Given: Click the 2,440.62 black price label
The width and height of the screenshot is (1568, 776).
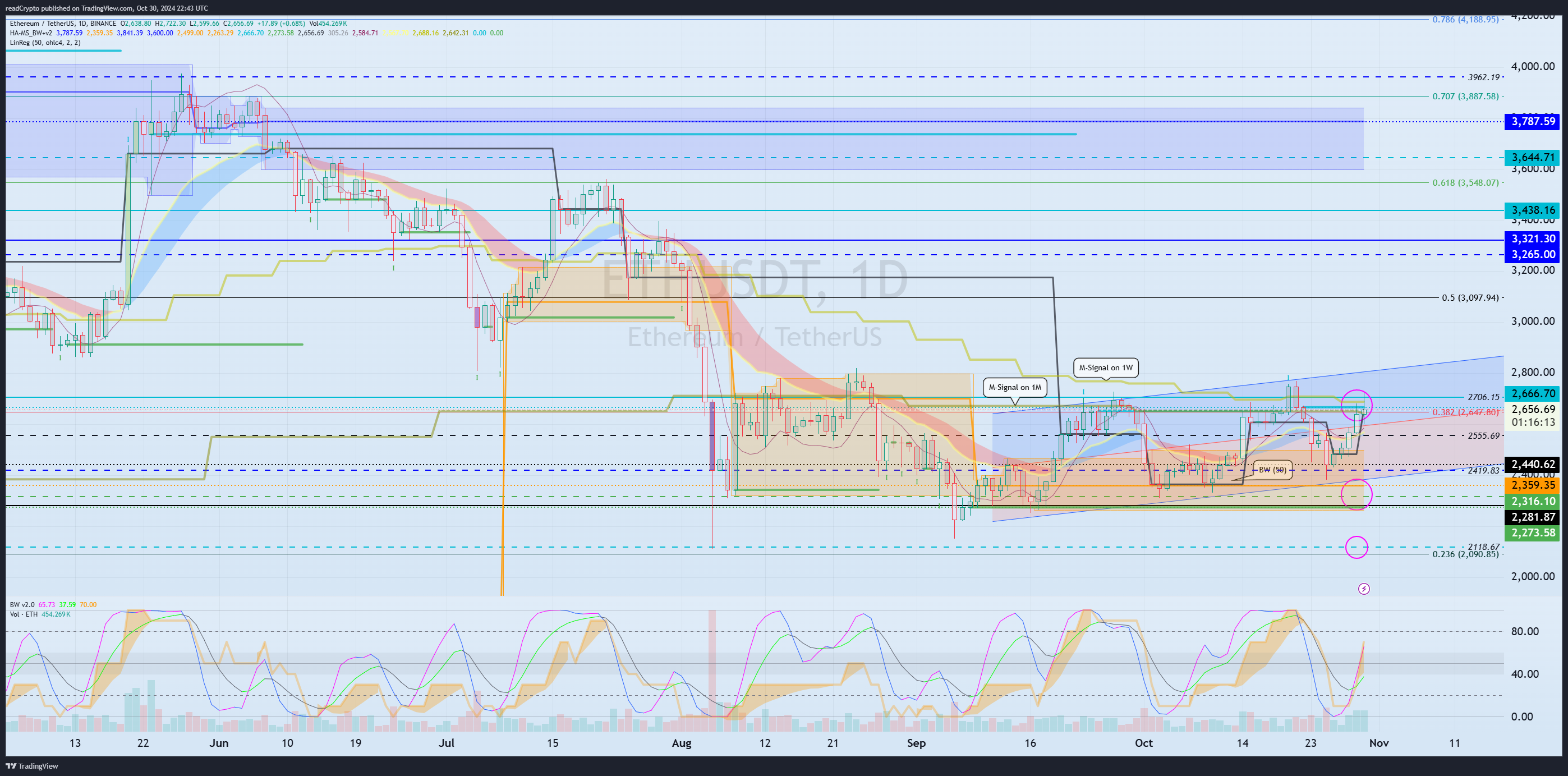Looking at the screenshot, I should point(1533,464).
